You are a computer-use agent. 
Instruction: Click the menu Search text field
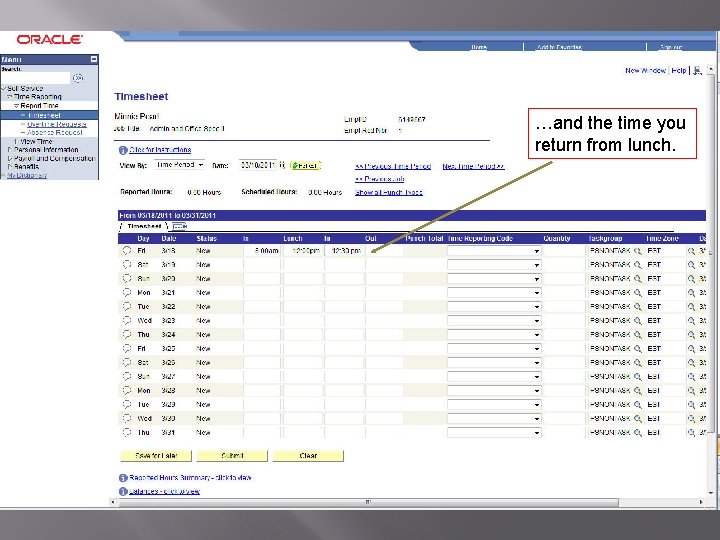[36, 78]
